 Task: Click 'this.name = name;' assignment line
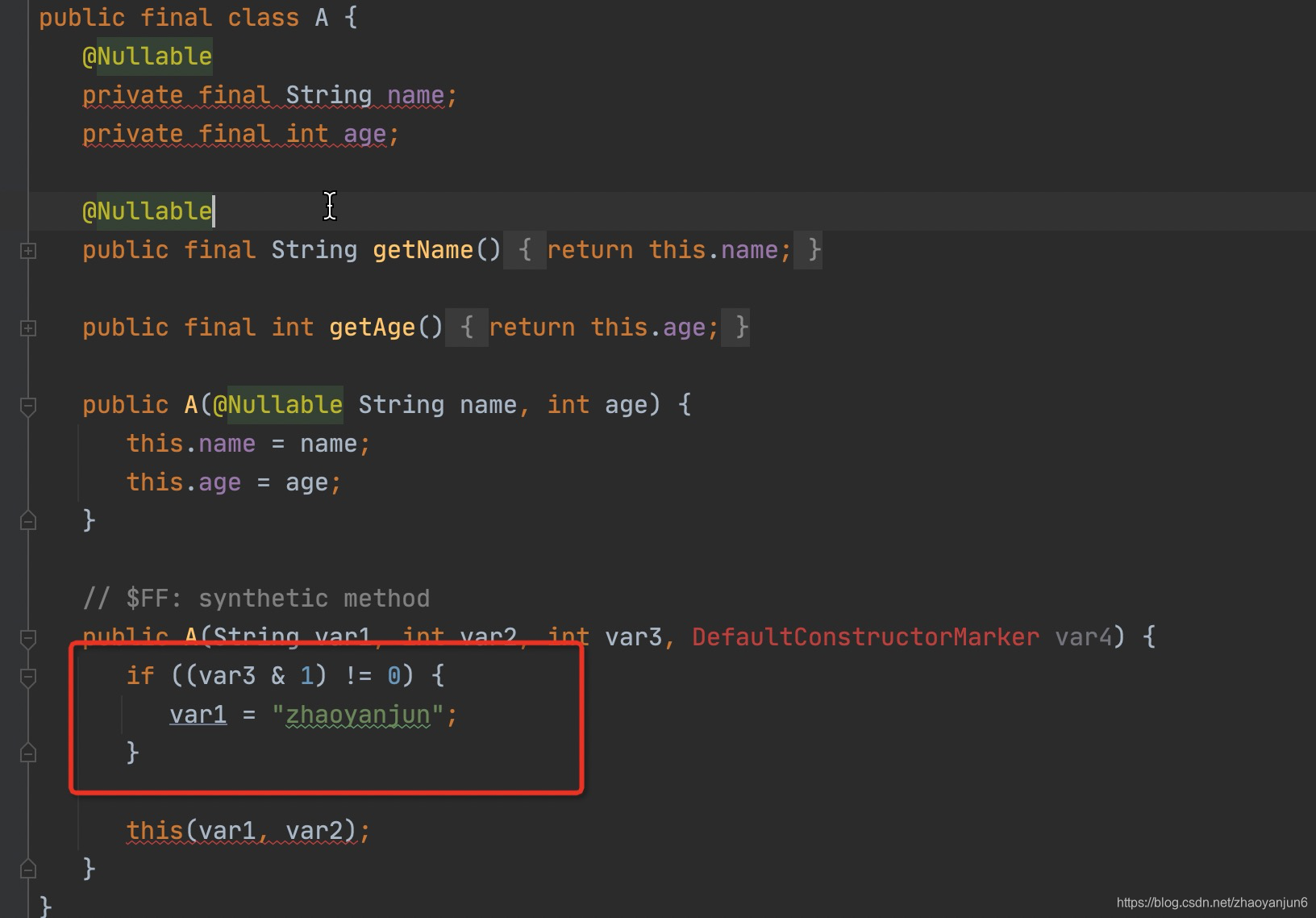click(x=248, y=444)
